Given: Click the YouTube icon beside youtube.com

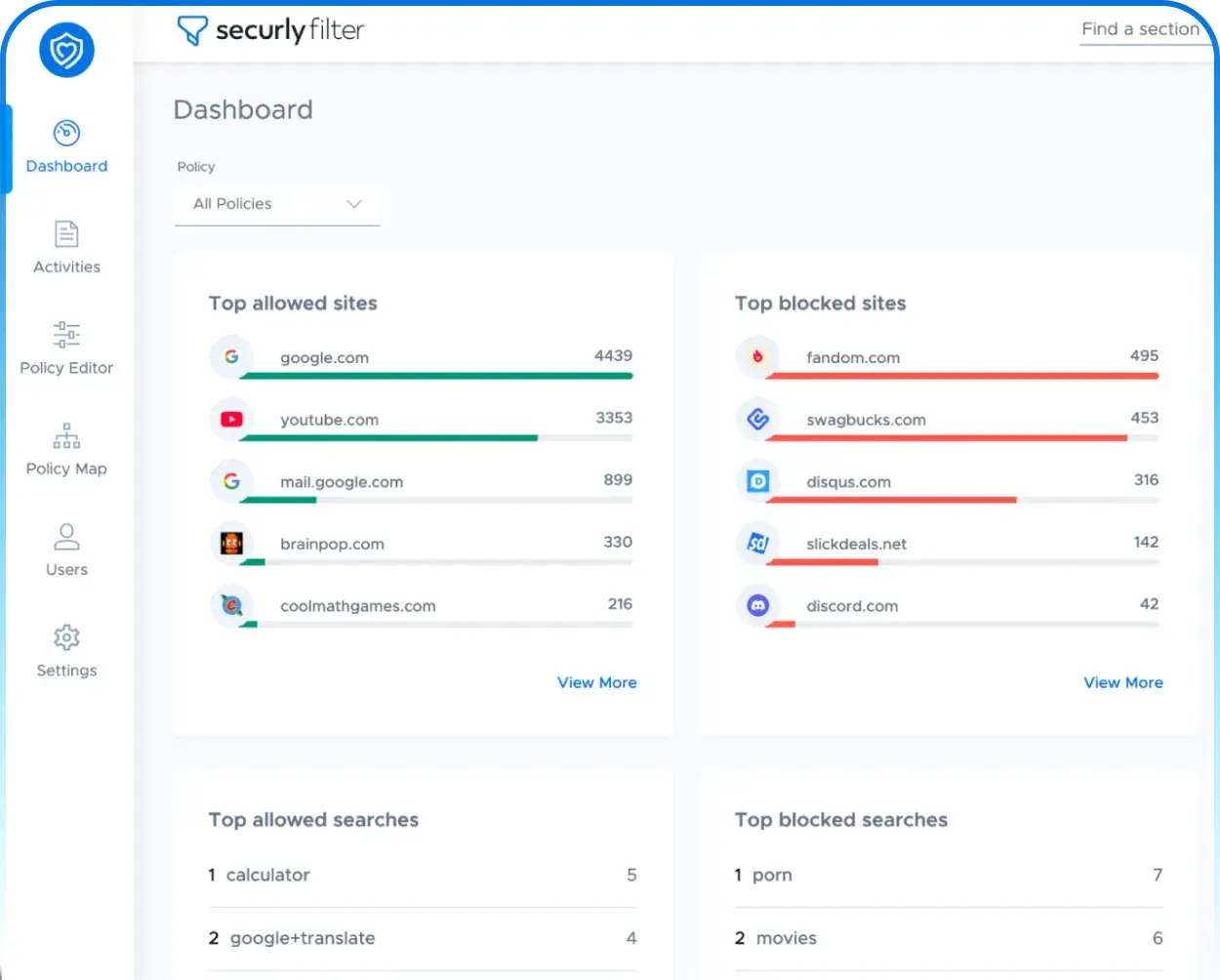Looking at the screenshot, I should click(231, 420).
